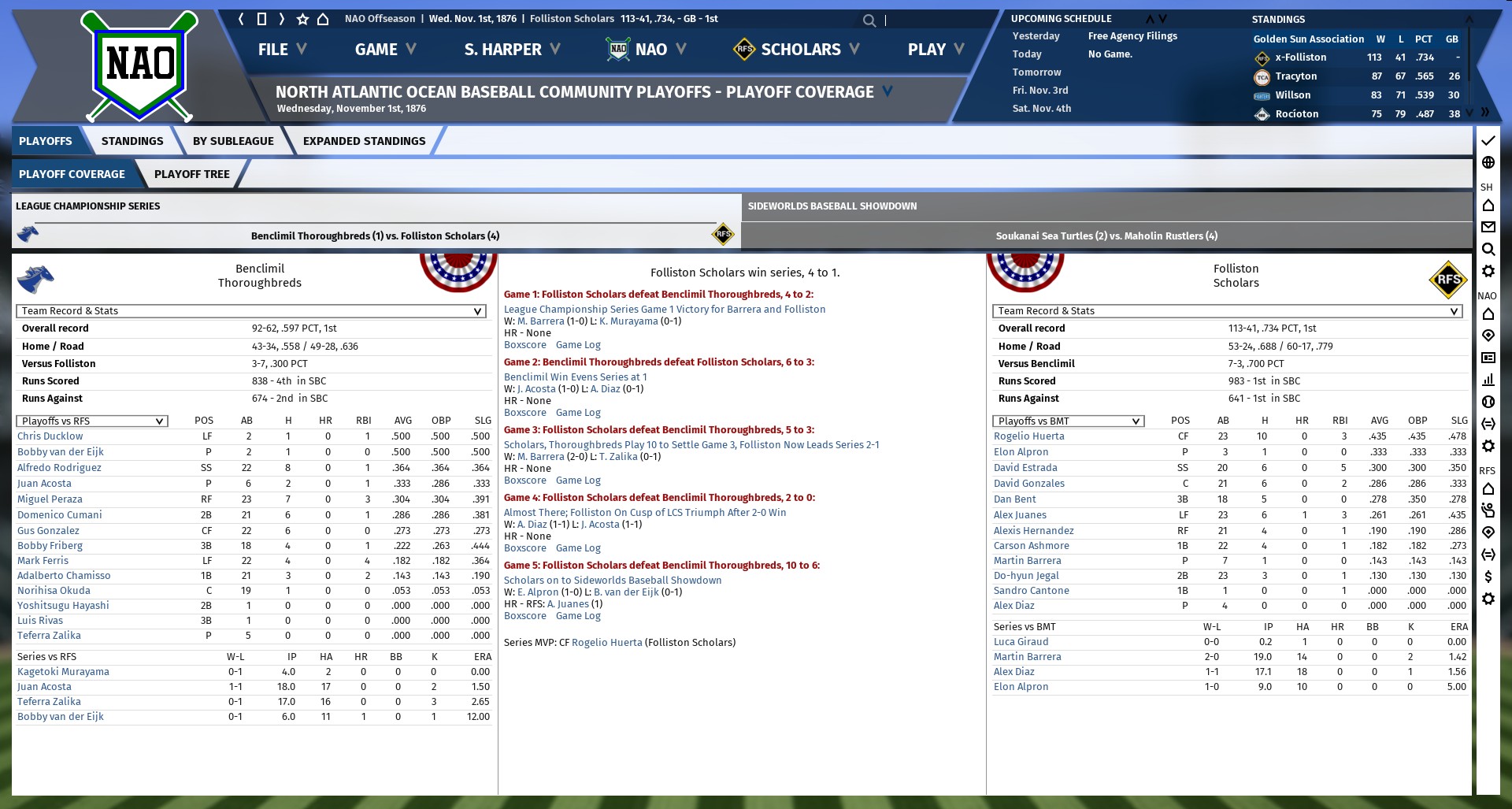Open the Game 1 Boxscore link
The width and height of the screenshot is (1512, 809).
click(x=525, y=345)
